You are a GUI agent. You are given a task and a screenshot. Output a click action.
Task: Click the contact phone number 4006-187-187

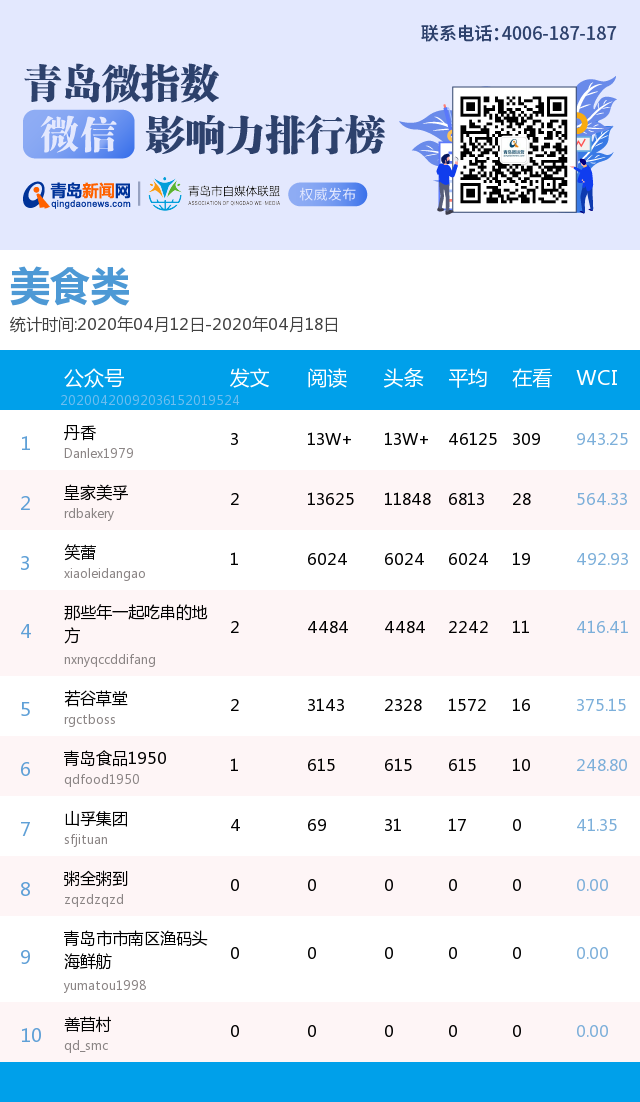click(x=518, y=33)
